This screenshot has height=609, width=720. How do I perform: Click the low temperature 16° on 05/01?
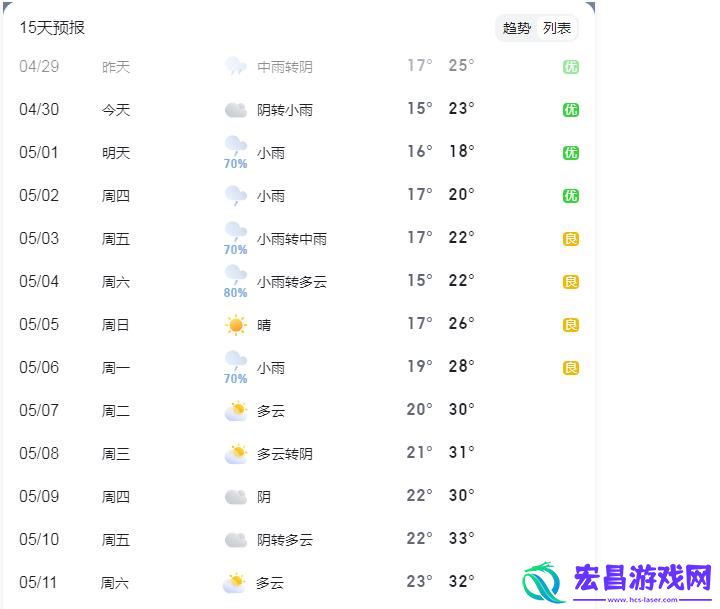420,151
